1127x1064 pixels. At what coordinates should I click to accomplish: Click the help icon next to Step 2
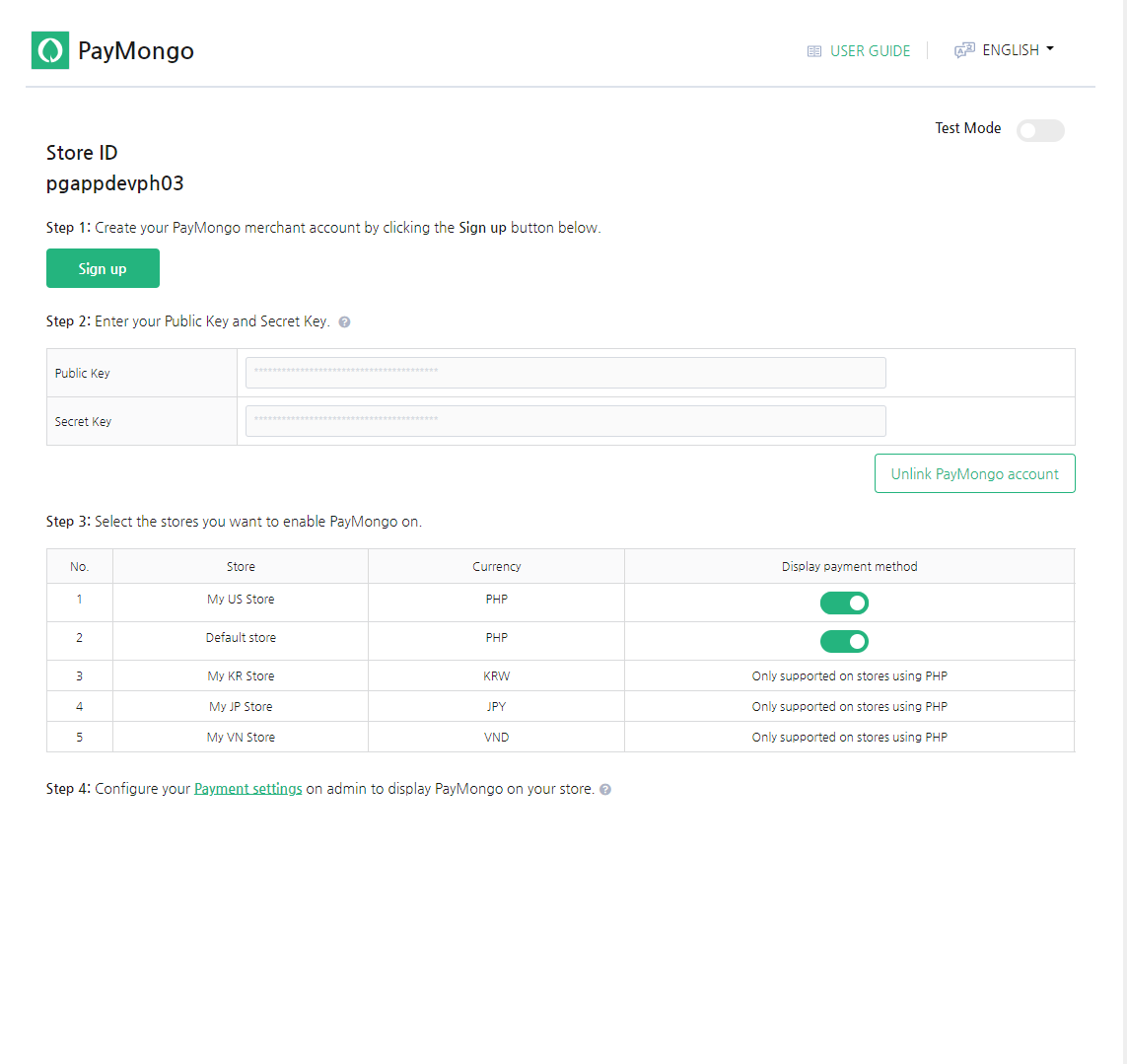pos(344,322)
